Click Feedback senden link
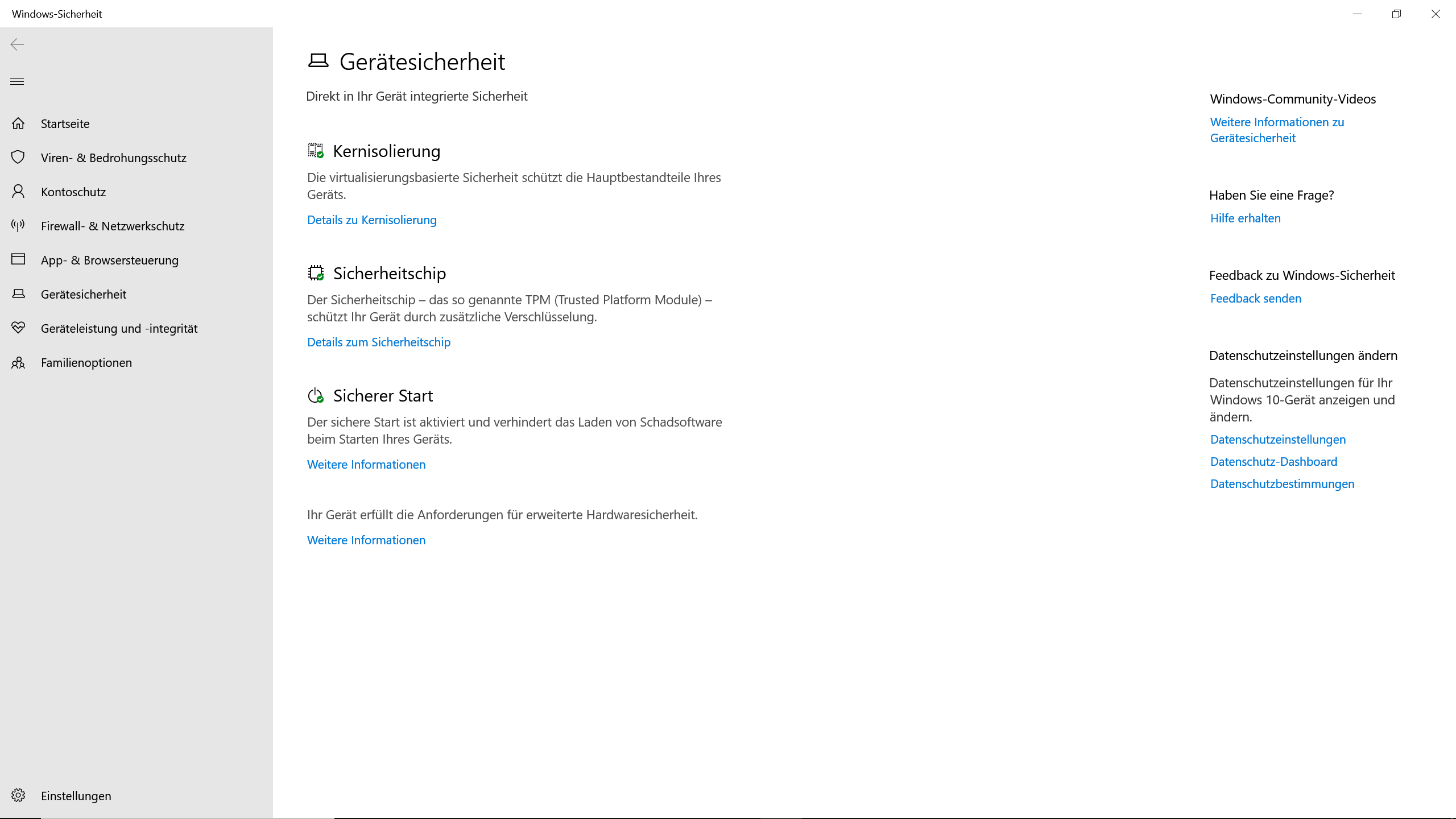The image size is (1456, 819). 1255,299
